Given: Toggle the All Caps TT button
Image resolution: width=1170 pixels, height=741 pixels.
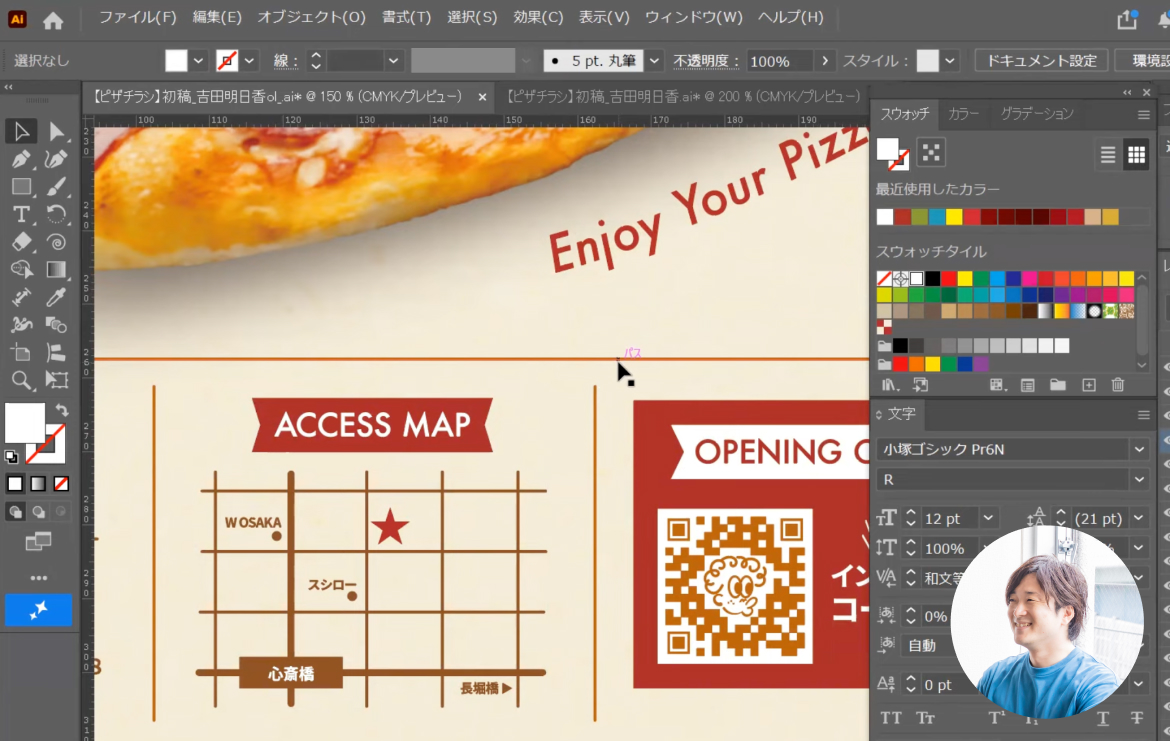Looking at the screenshot, I should click(x=890, y=718).
